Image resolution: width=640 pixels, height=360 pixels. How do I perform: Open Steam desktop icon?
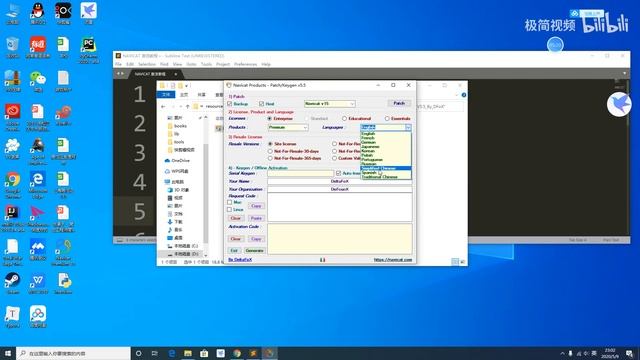click(12, 283)
